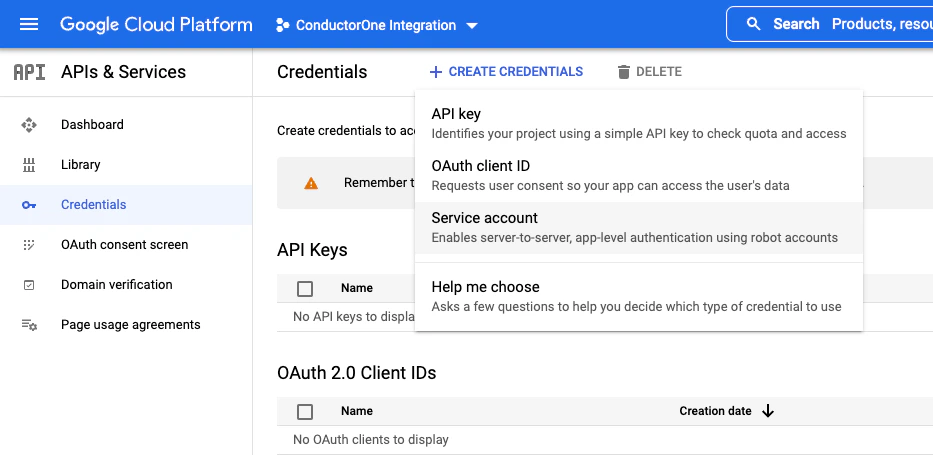
Task: Click the Credentials page title
Action: click(x=322, y=72)
